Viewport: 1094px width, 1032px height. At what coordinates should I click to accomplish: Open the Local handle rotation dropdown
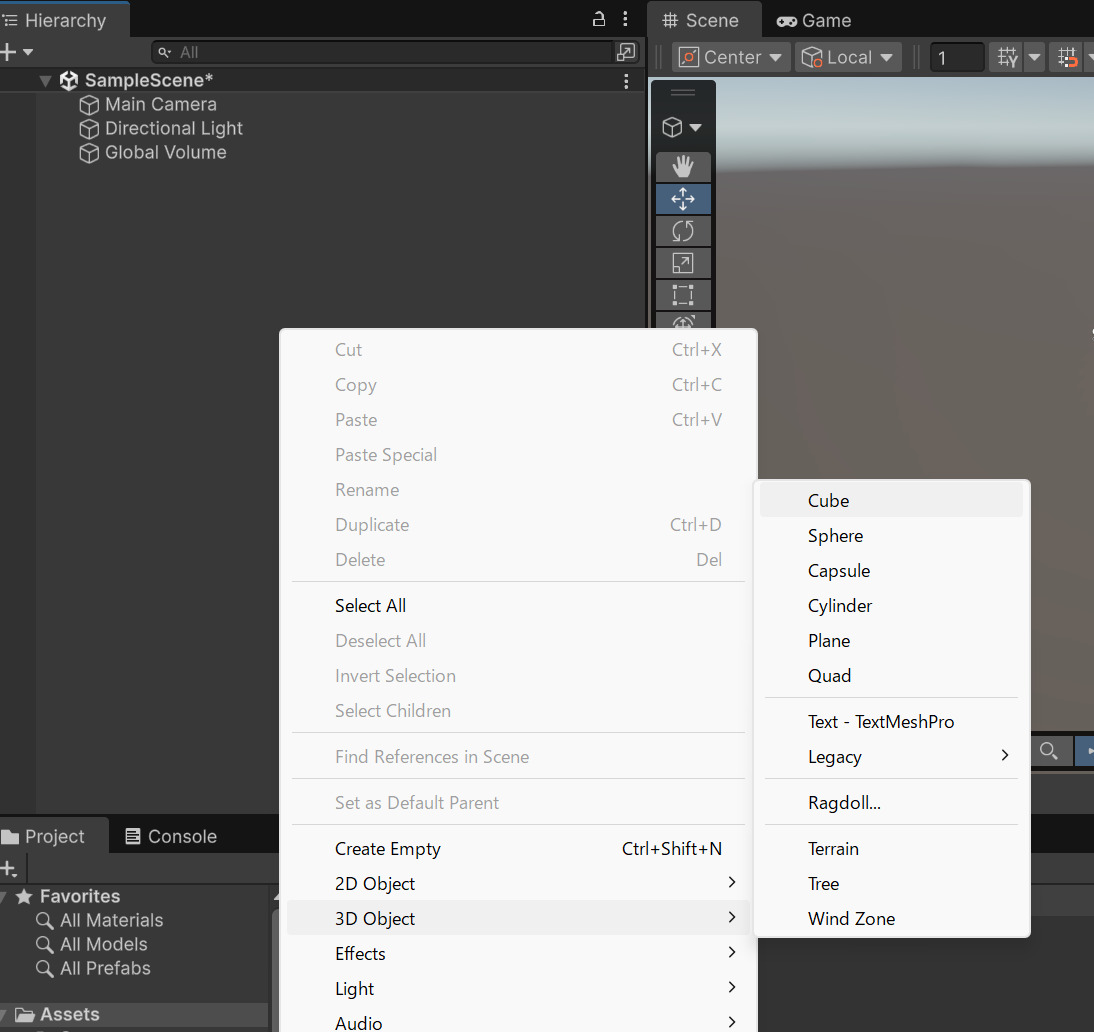[848, 57]
